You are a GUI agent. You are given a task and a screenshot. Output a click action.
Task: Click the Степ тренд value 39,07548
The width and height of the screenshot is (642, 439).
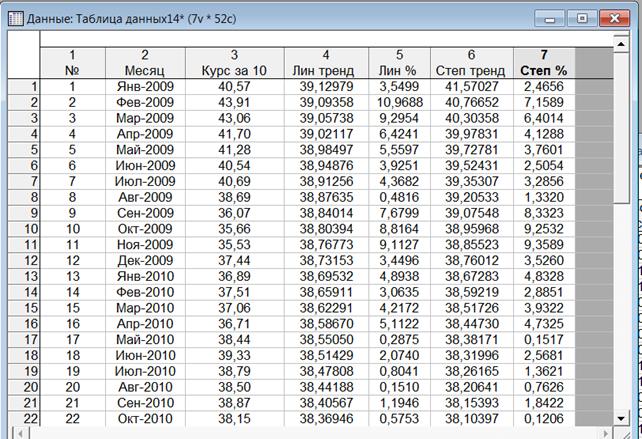tap(472, 213)
